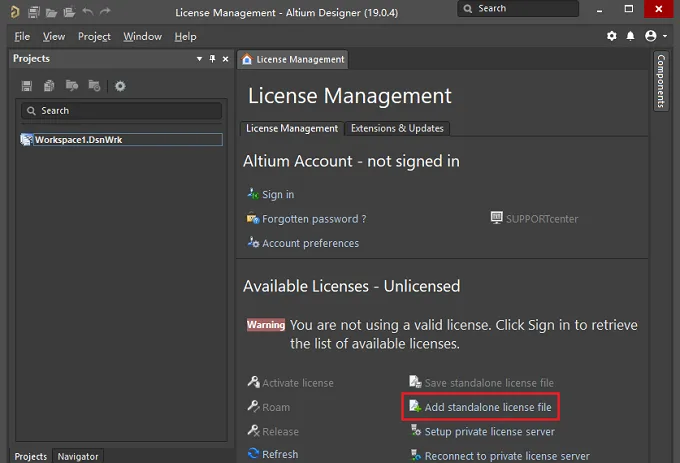680x463 pixels.
Task: Click the Sign in link
Action: 278,195
